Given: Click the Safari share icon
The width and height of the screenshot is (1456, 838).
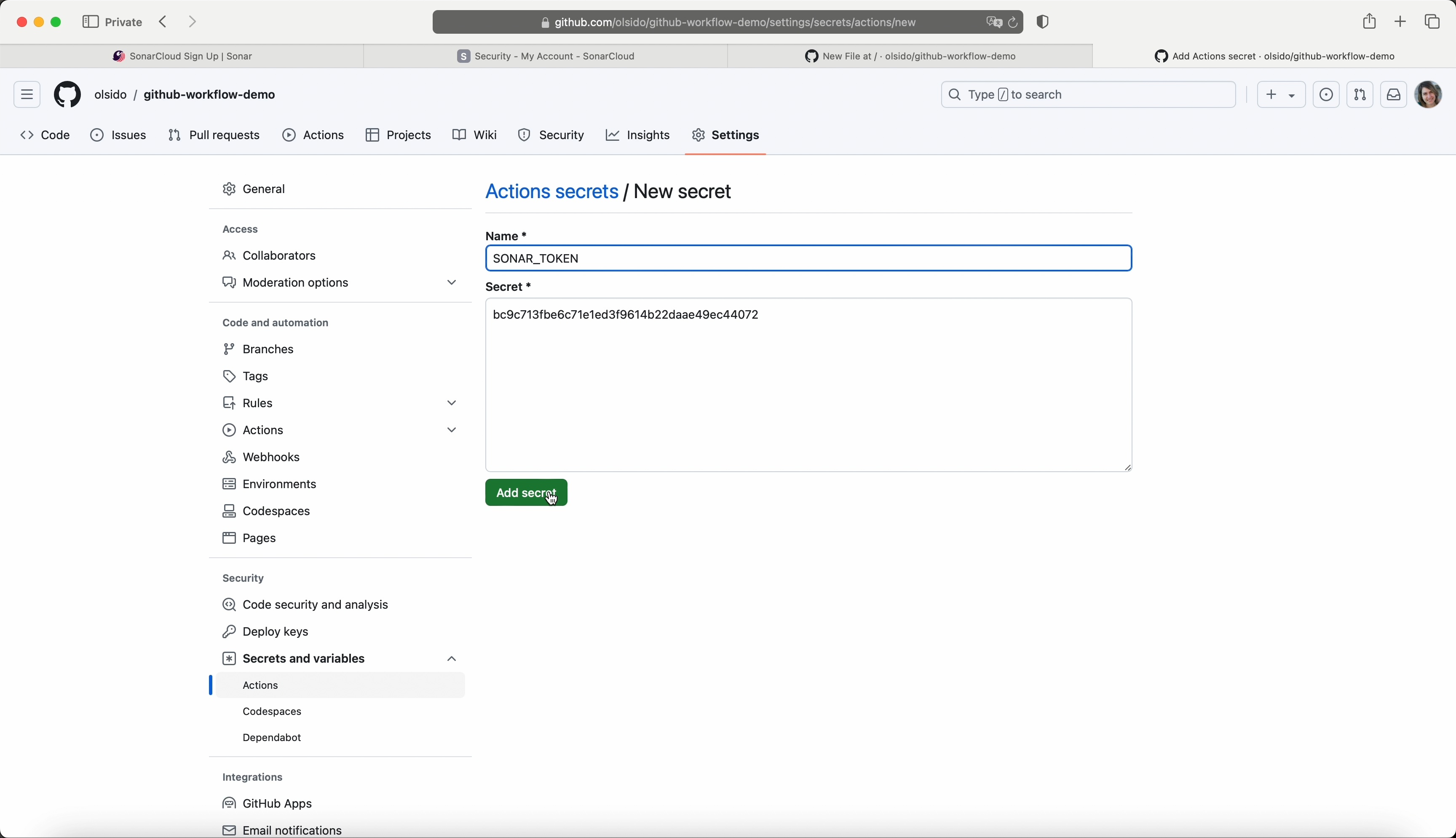Looking at the screenshot, I should coord(1369,22).
